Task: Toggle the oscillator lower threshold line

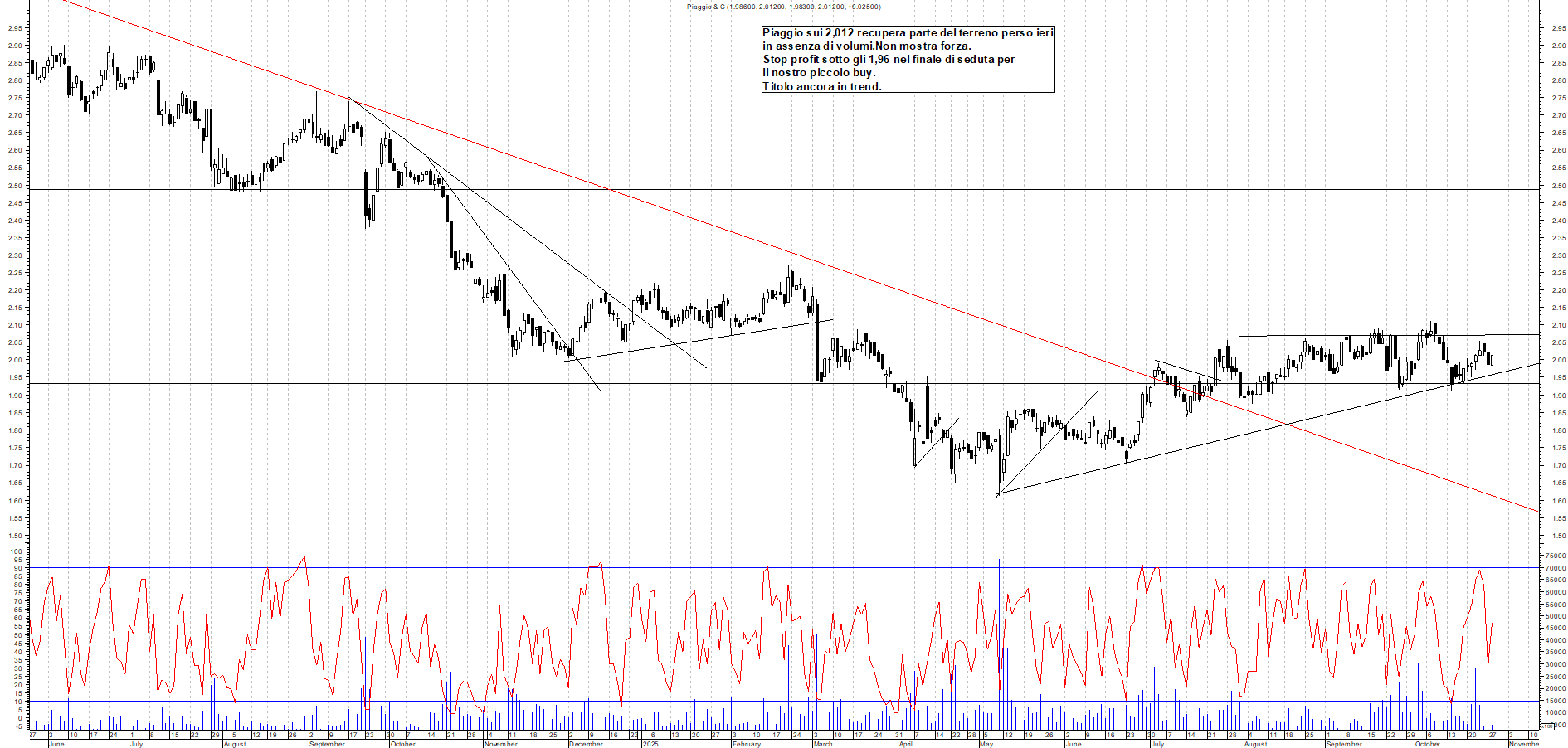Action: 747,702
